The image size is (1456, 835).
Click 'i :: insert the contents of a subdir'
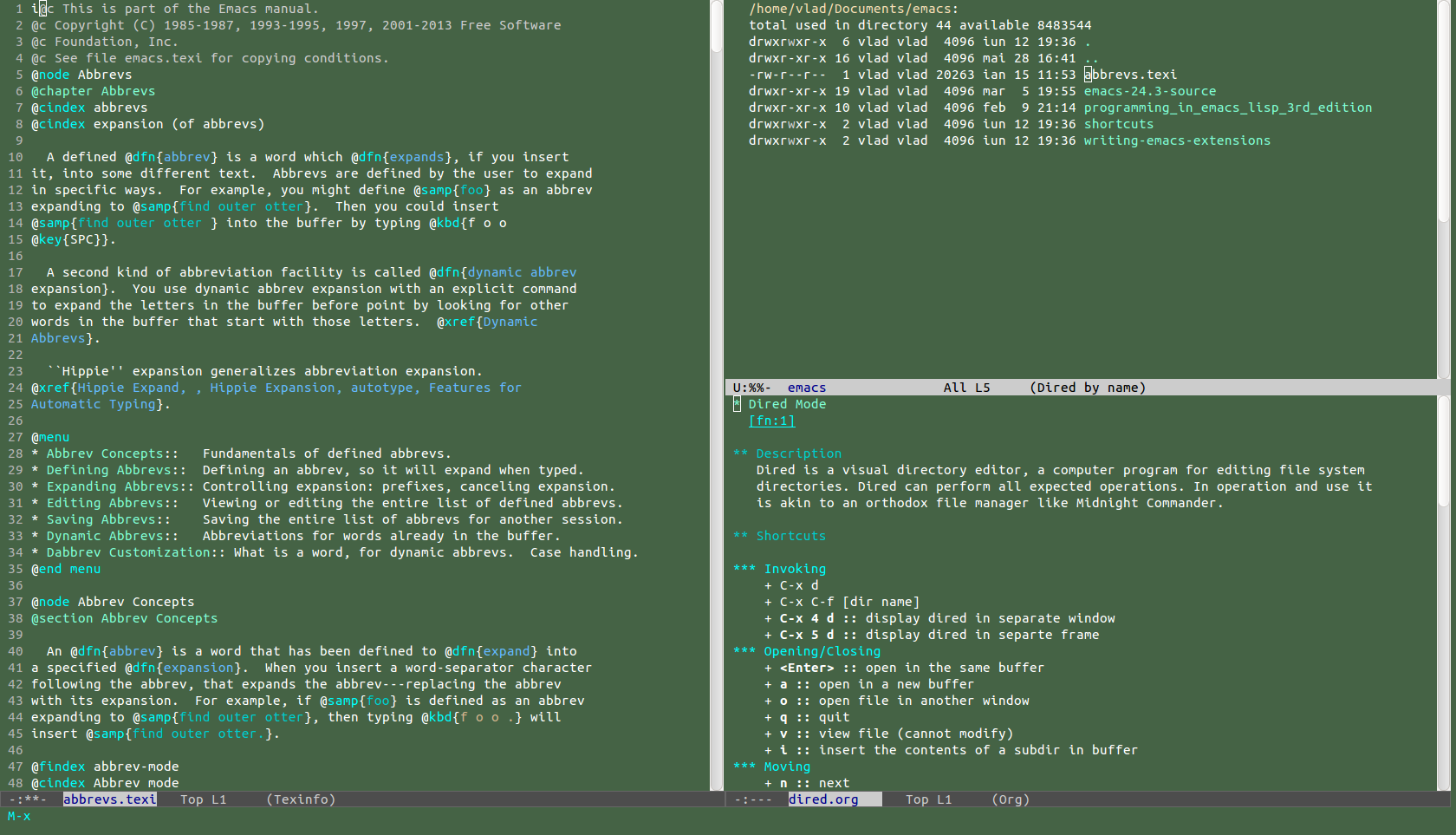point(951,750)
